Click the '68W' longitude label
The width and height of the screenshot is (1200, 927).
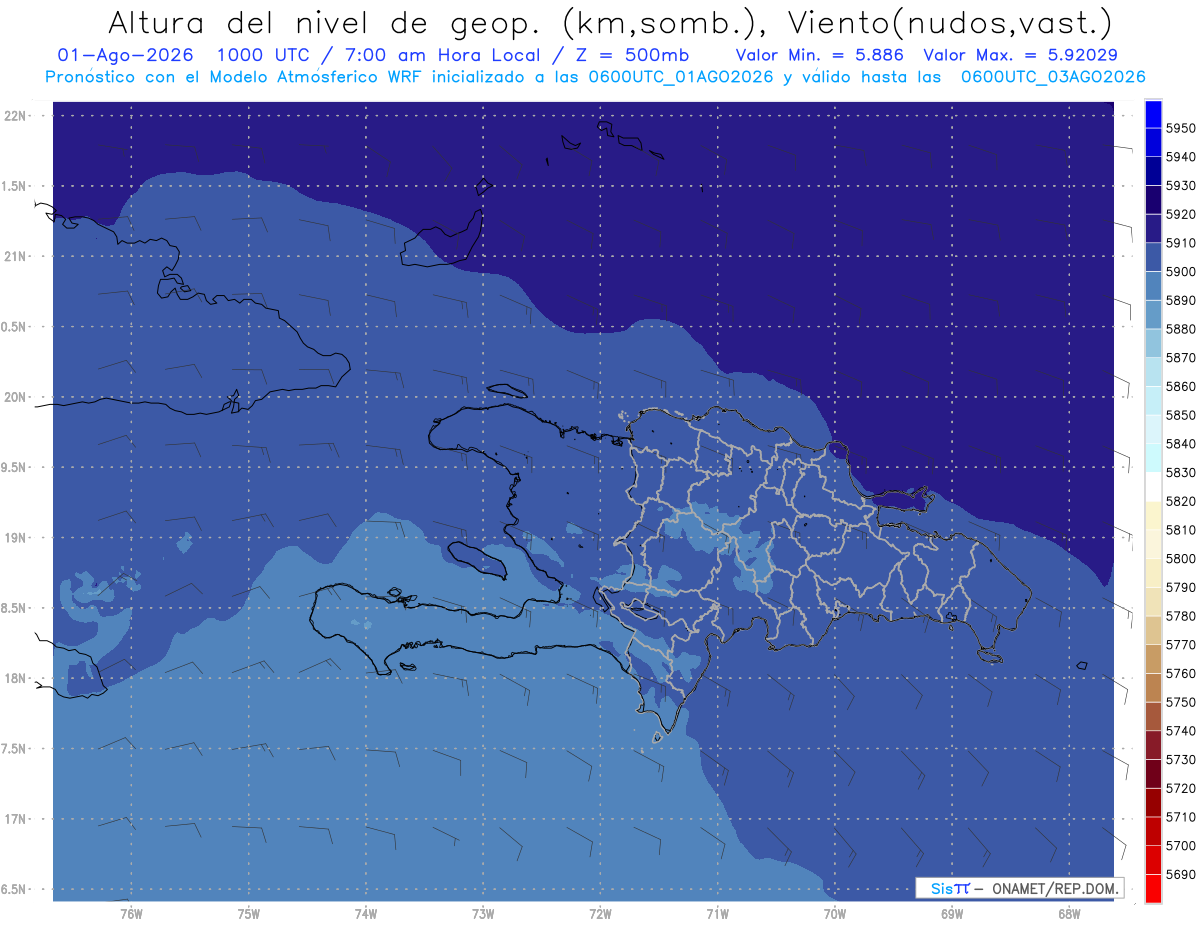coord(1069,912)
